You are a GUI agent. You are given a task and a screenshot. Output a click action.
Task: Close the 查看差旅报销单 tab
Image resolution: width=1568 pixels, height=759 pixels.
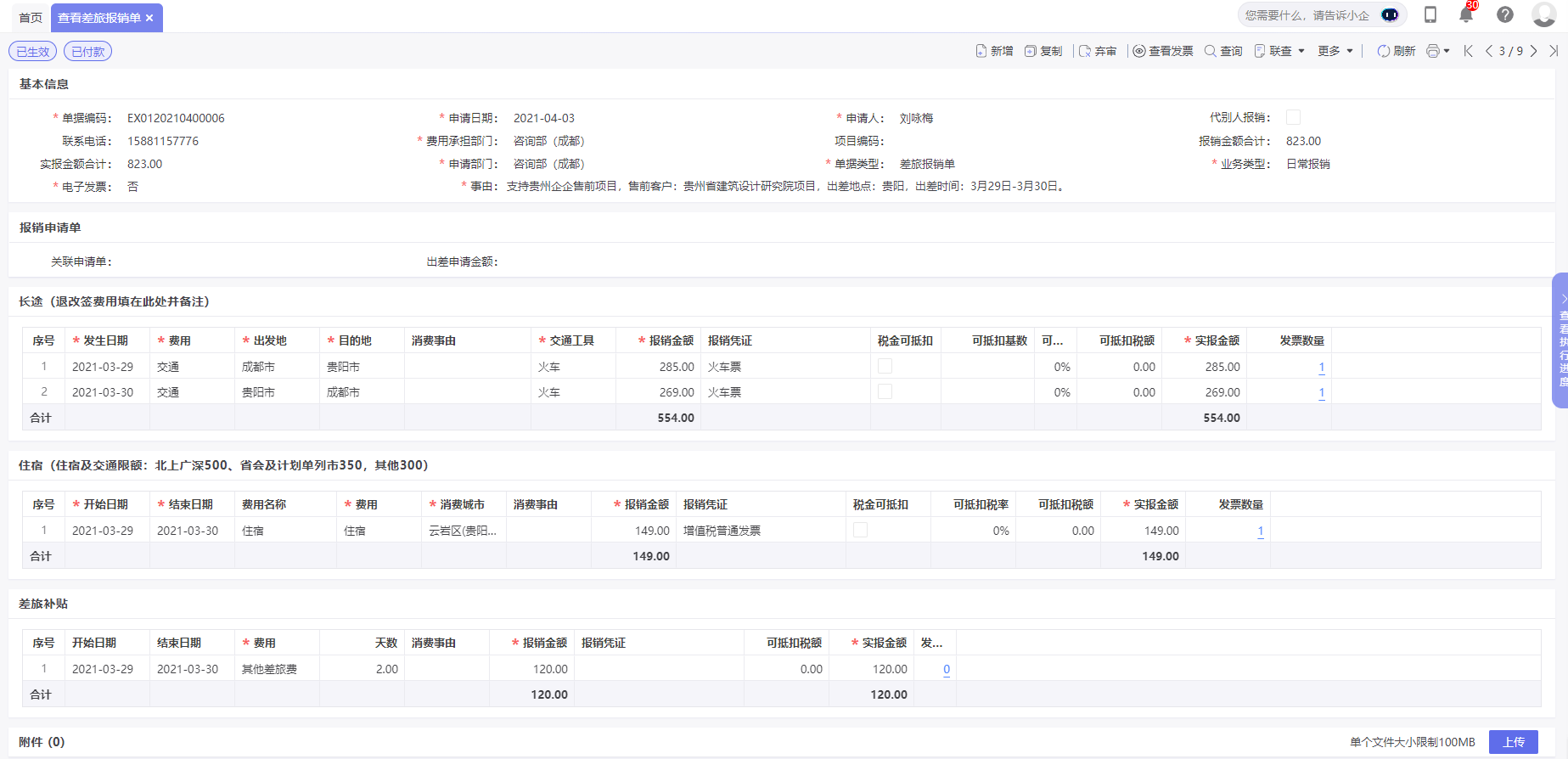[x=149, y=18]
